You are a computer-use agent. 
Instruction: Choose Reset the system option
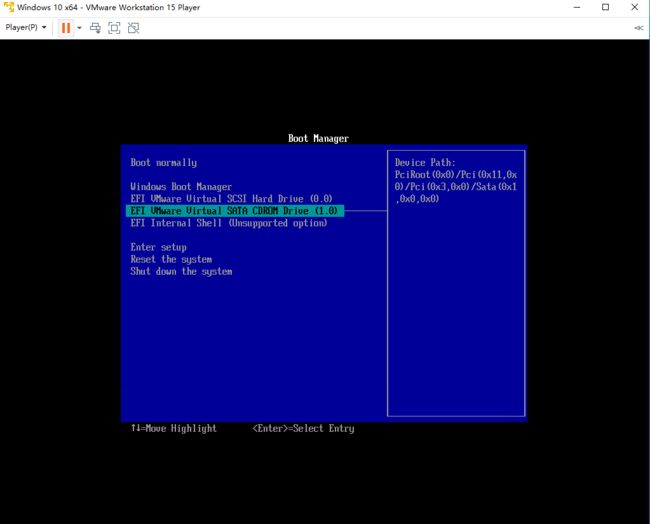[x=171, y=259]
